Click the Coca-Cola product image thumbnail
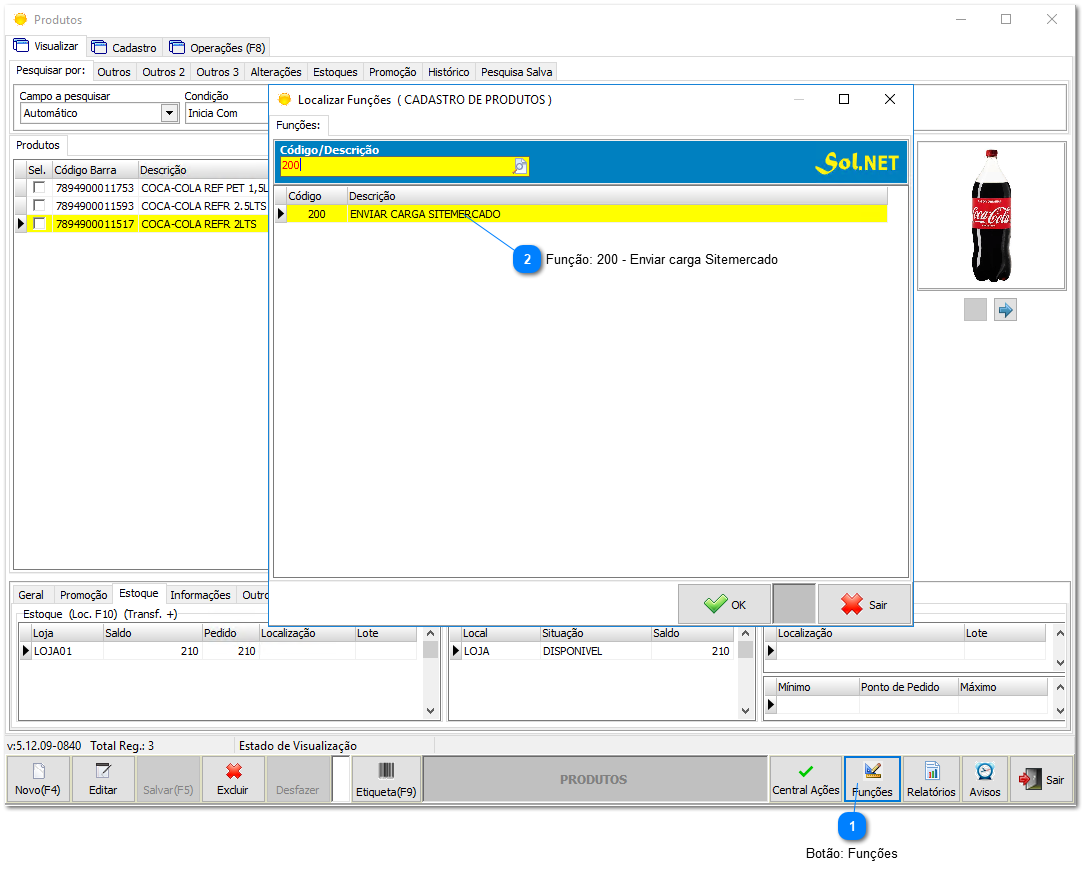The image size is (1085, 877). coord(991,215)
